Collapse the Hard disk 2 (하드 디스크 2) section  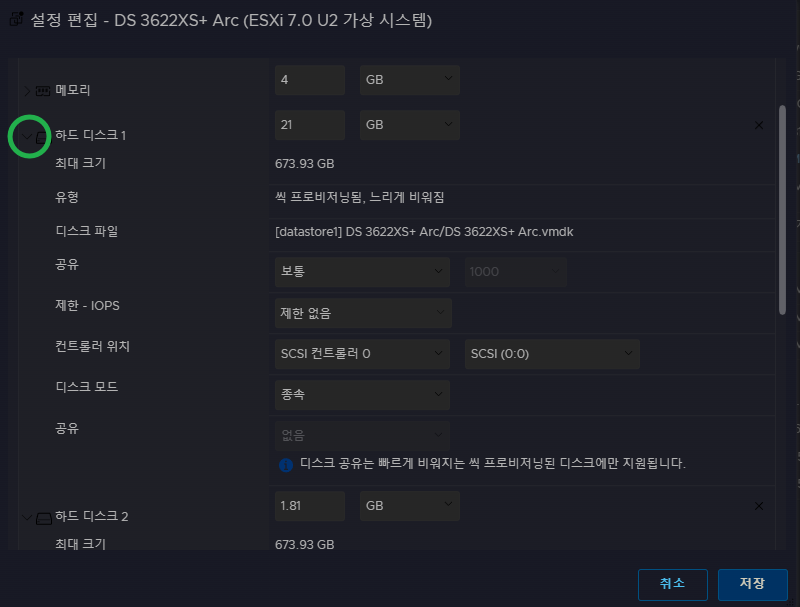[x=27, y=518]
